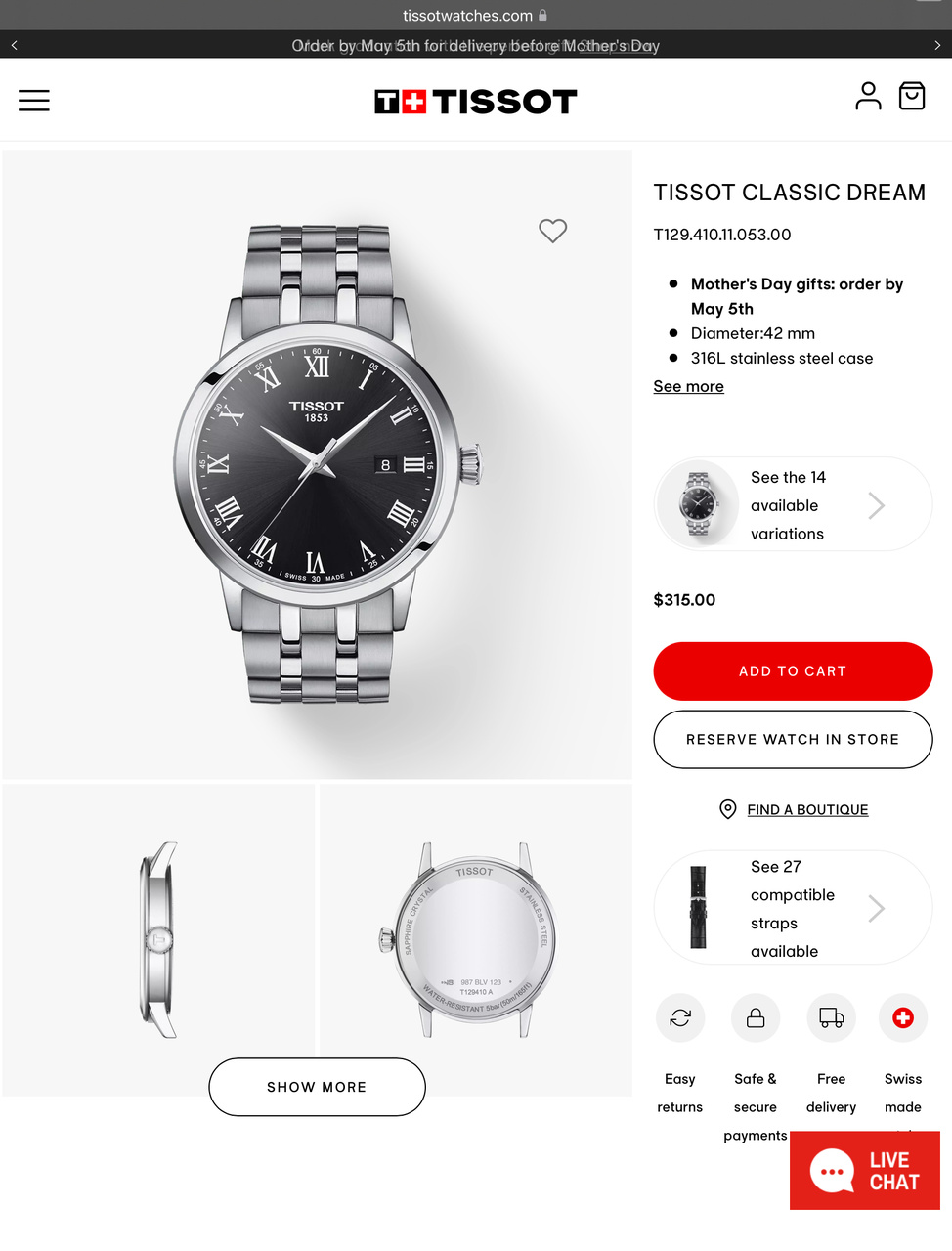Click the boutique location pin icon
Screen dimensions: 952x1251
point(728,809)
